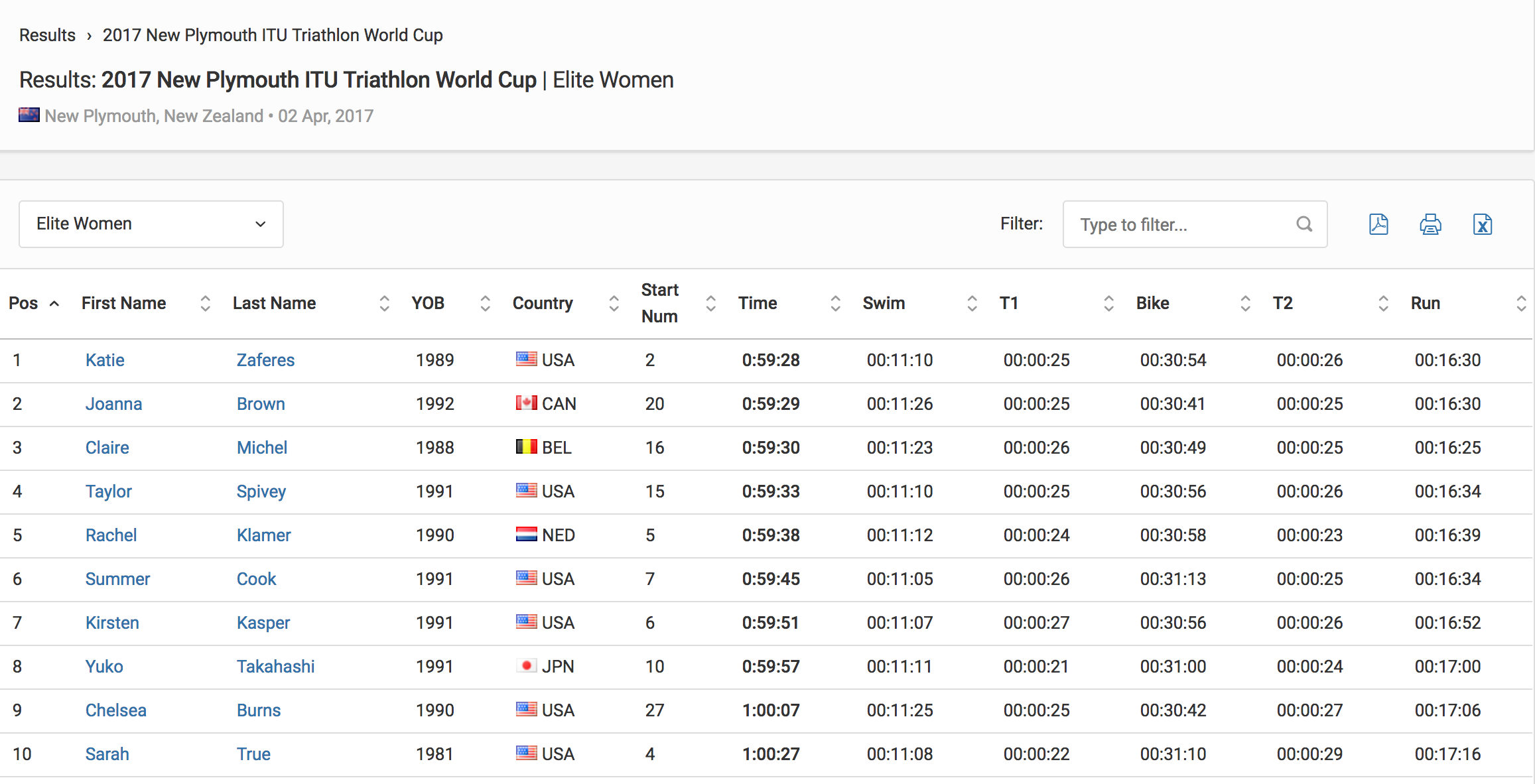Image resolution: width=1535 pixels, height=784 pixels.
Task: Sort table by Country column
Action: (x=565, y=303)
